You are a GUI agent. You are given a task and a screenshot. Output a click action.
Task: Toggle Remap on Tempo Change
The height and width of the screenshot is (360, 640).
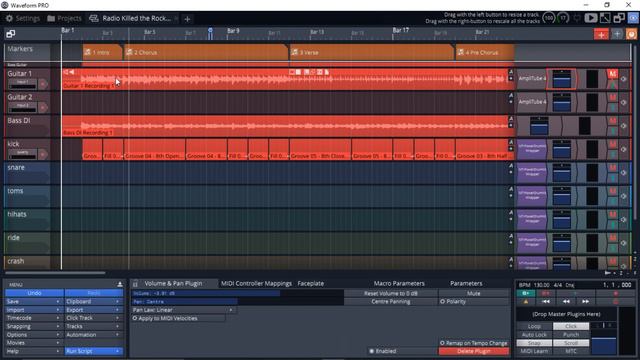(474, 343)
